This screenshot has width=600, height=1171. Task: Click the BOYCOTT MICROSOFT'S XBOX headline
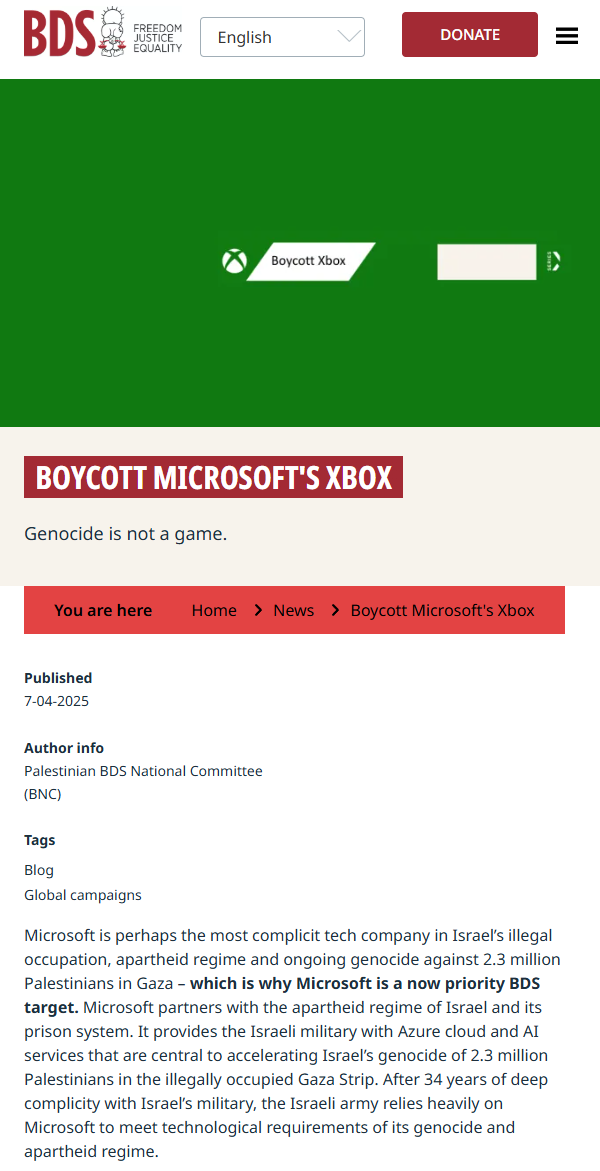[214, 477]
